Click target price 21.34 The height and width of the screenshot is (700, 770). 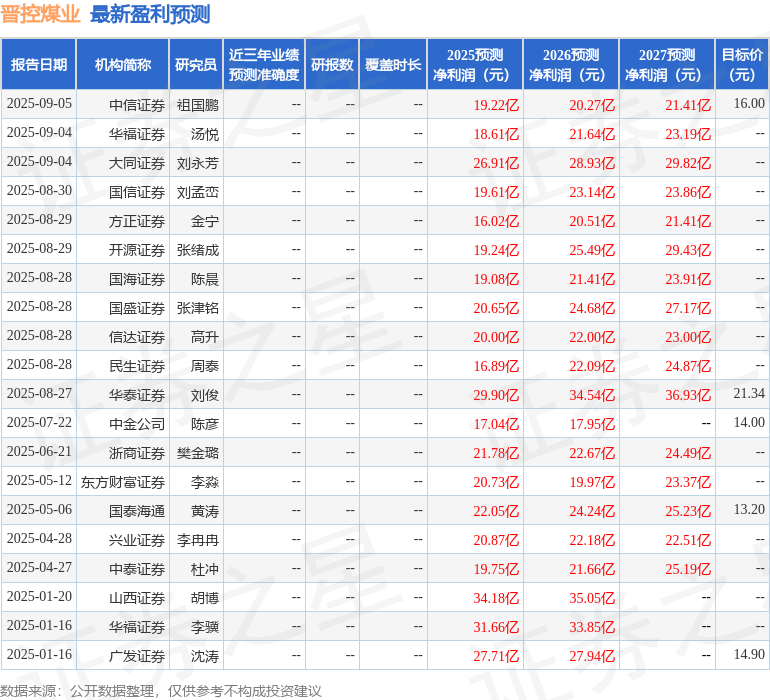click(x=749, y=393)
